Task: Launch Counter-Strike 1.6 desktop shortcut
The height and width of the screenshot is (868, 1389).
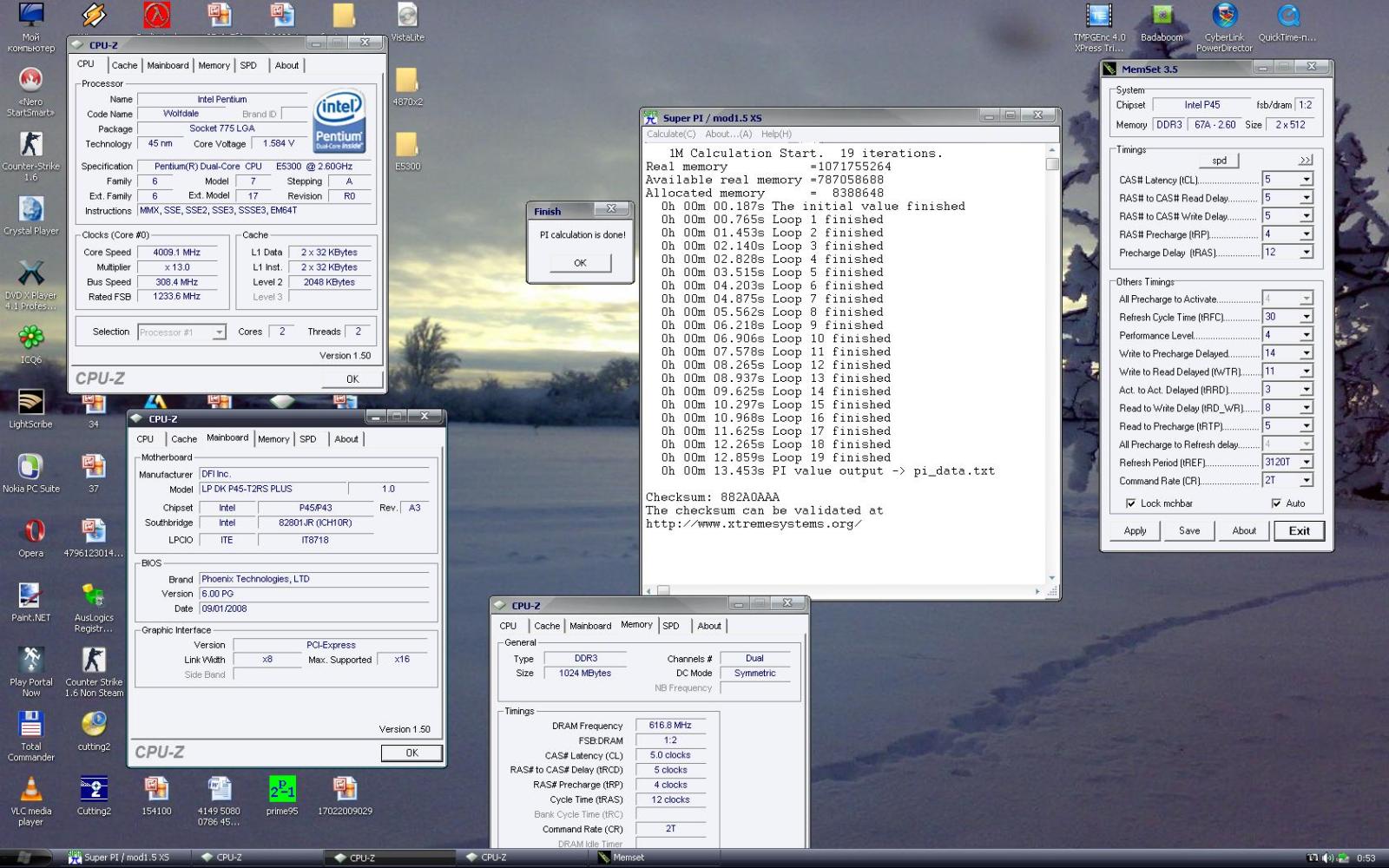Action: tap(31, 156)
